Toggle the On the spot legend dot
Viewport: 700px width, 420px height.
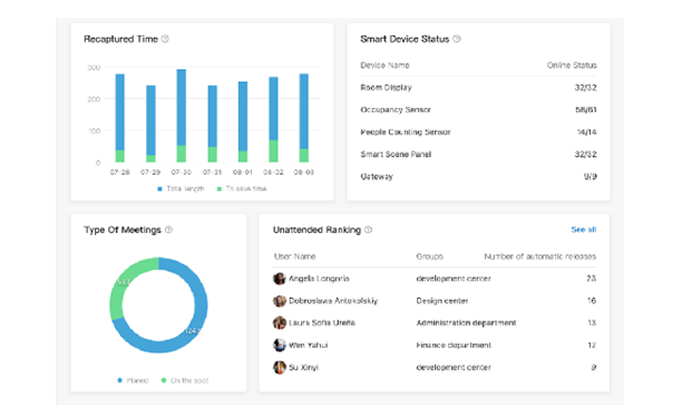[163, 380]
